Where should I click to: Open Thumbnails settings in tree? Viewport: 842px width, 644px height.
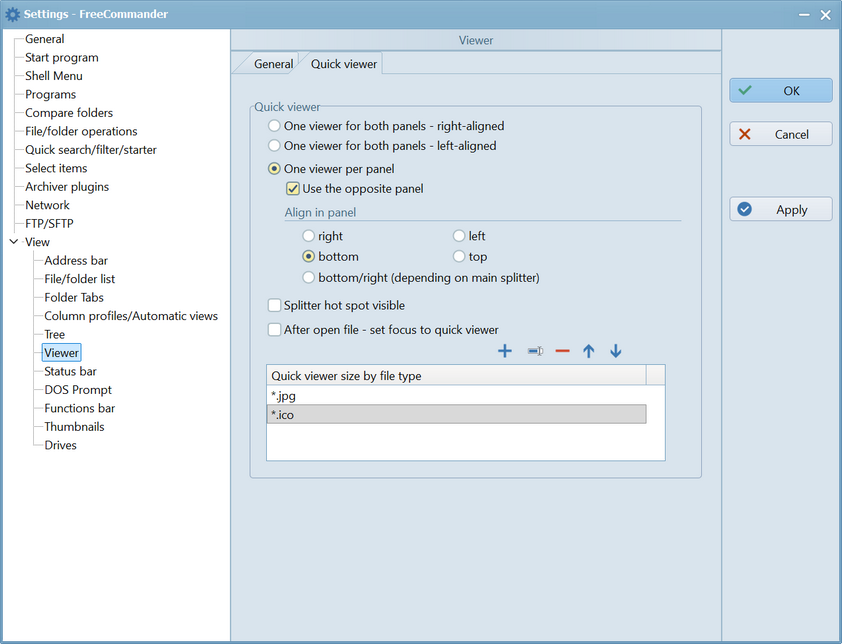[74, 427]
